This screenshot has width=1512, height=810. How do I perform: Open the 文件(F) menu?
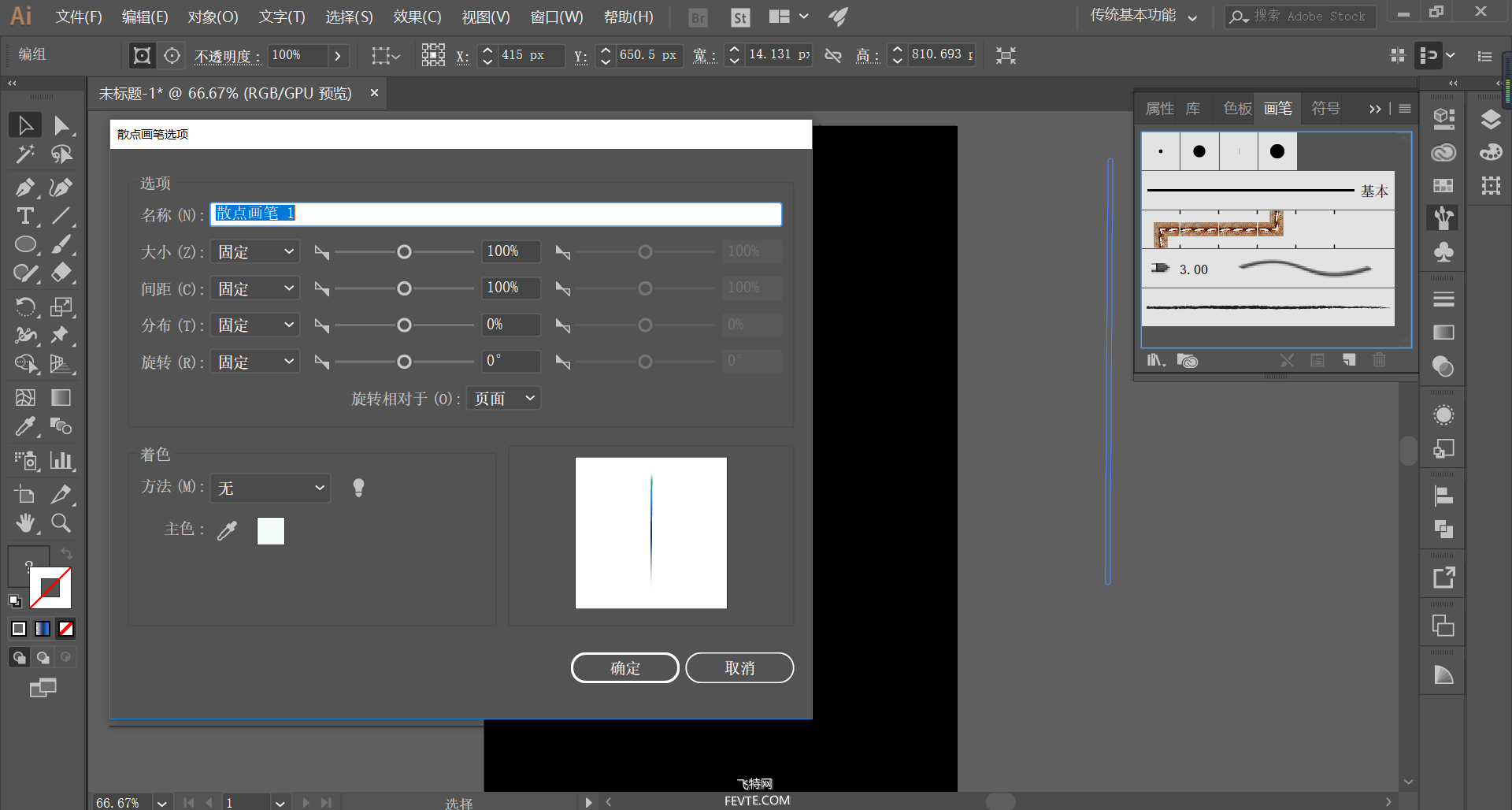coord(79,17)
